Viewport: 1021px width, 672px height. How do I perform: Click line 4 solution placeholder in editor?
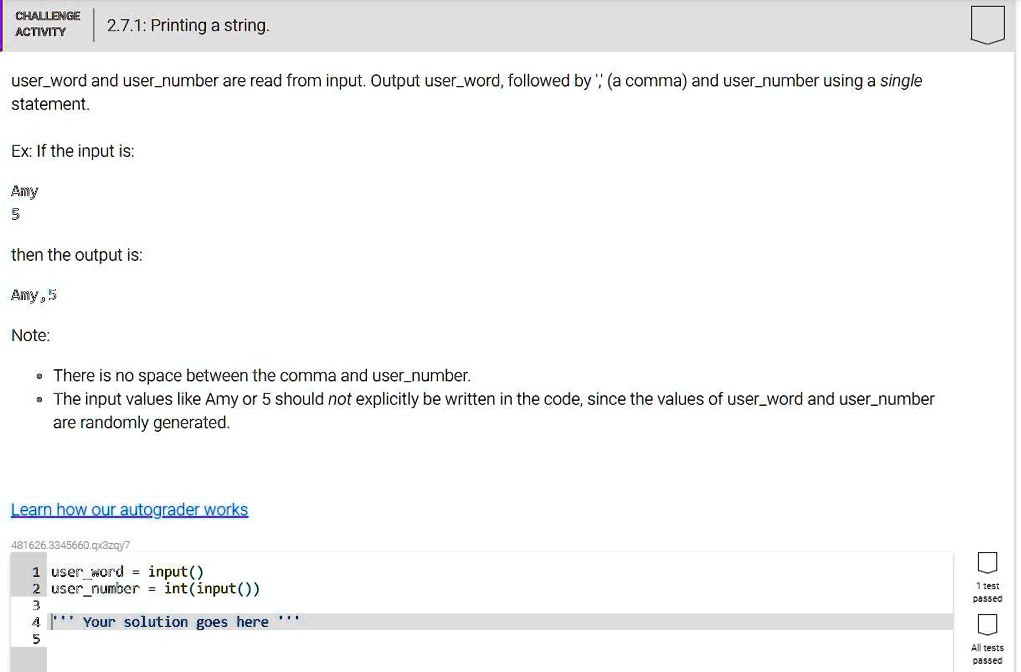tap(176, 622)
